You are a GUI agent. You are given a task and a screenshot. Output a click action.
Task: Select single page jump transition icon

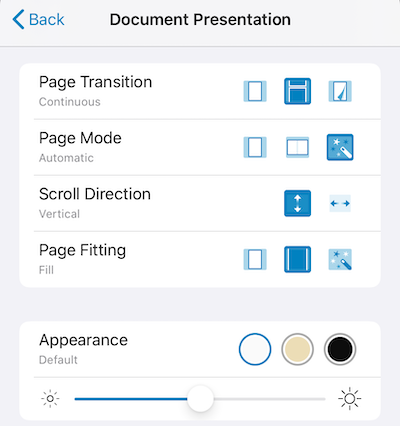[255, 91]
